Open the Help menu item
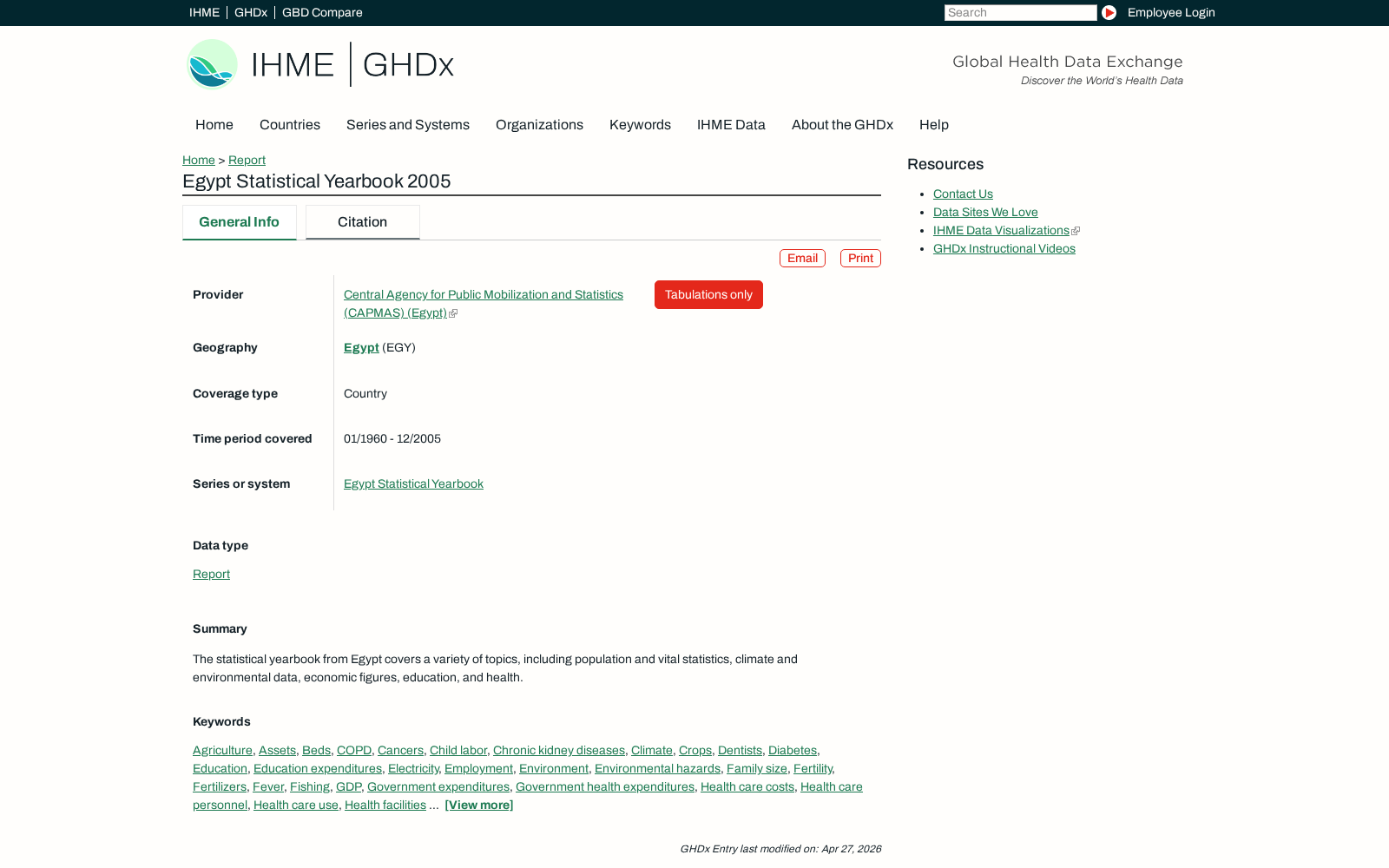1389x868 pixels. (x=934, y=125)
